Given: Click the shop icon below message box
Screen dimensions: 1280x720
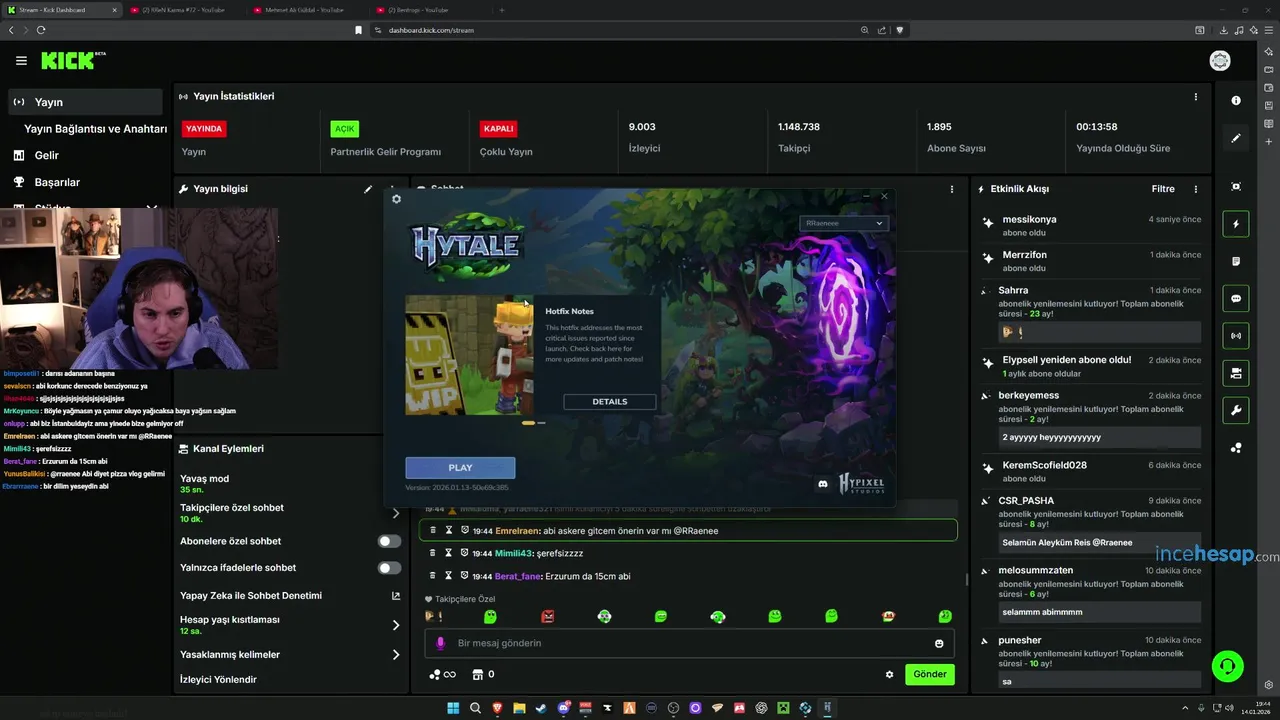Looking at the screenshot, I should [x=478, y=674].
